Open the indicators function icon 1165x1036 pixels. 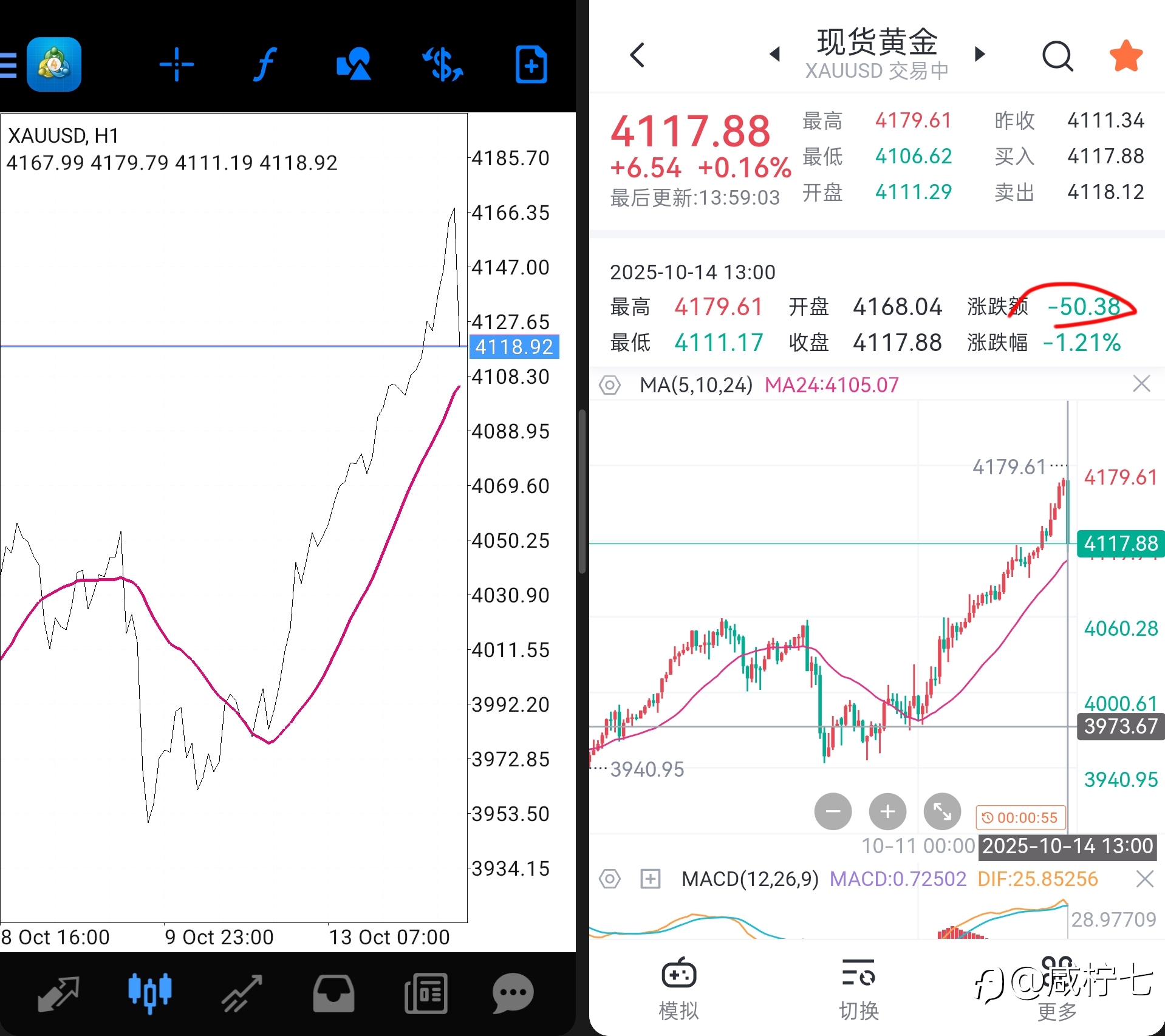[x=265, y=64]
